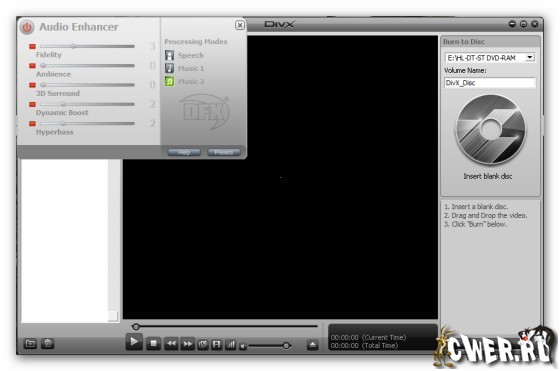This screenshot has height=371, width=560.
Task: Click the window size icon after fast forward
Action: (202, 344)
